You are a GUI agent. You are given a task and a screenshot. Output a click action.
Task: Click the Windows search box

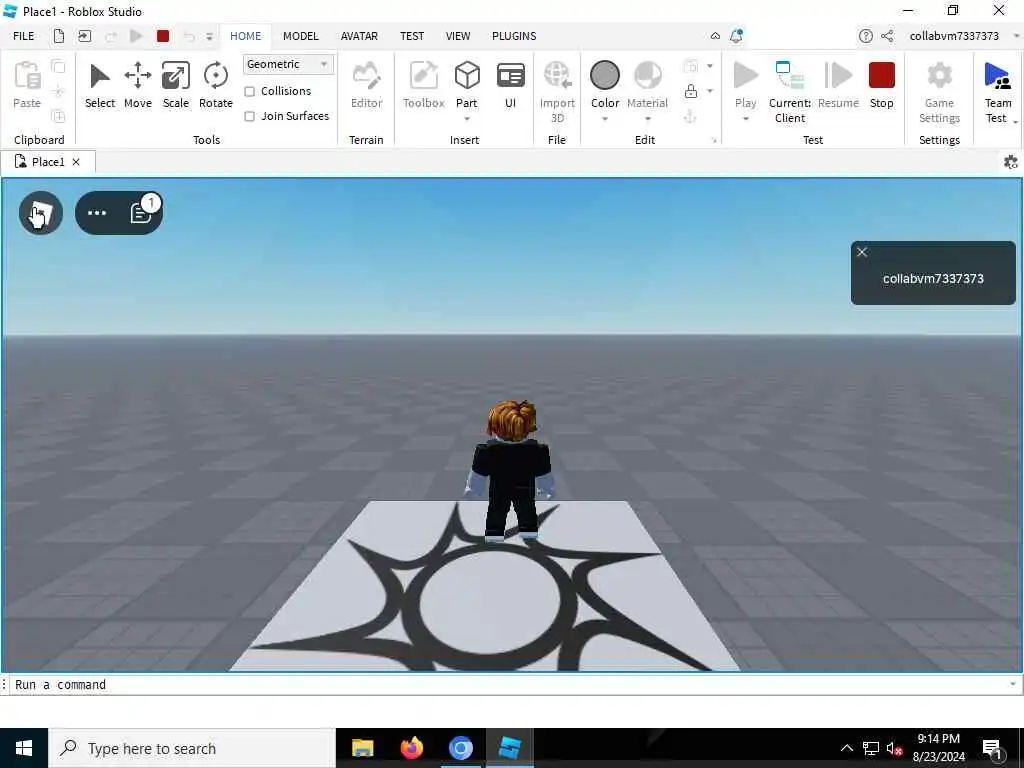pyautogui.click(x=192, y=748)
